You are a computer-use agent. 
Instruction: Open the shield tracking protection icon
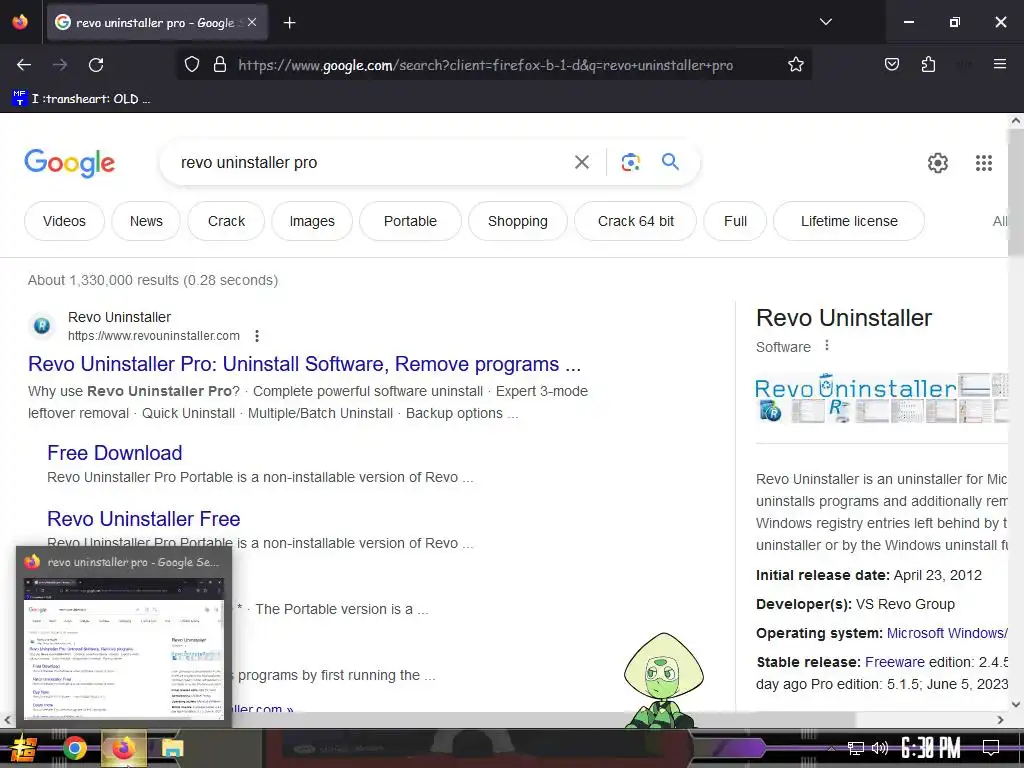click(191, 65)
